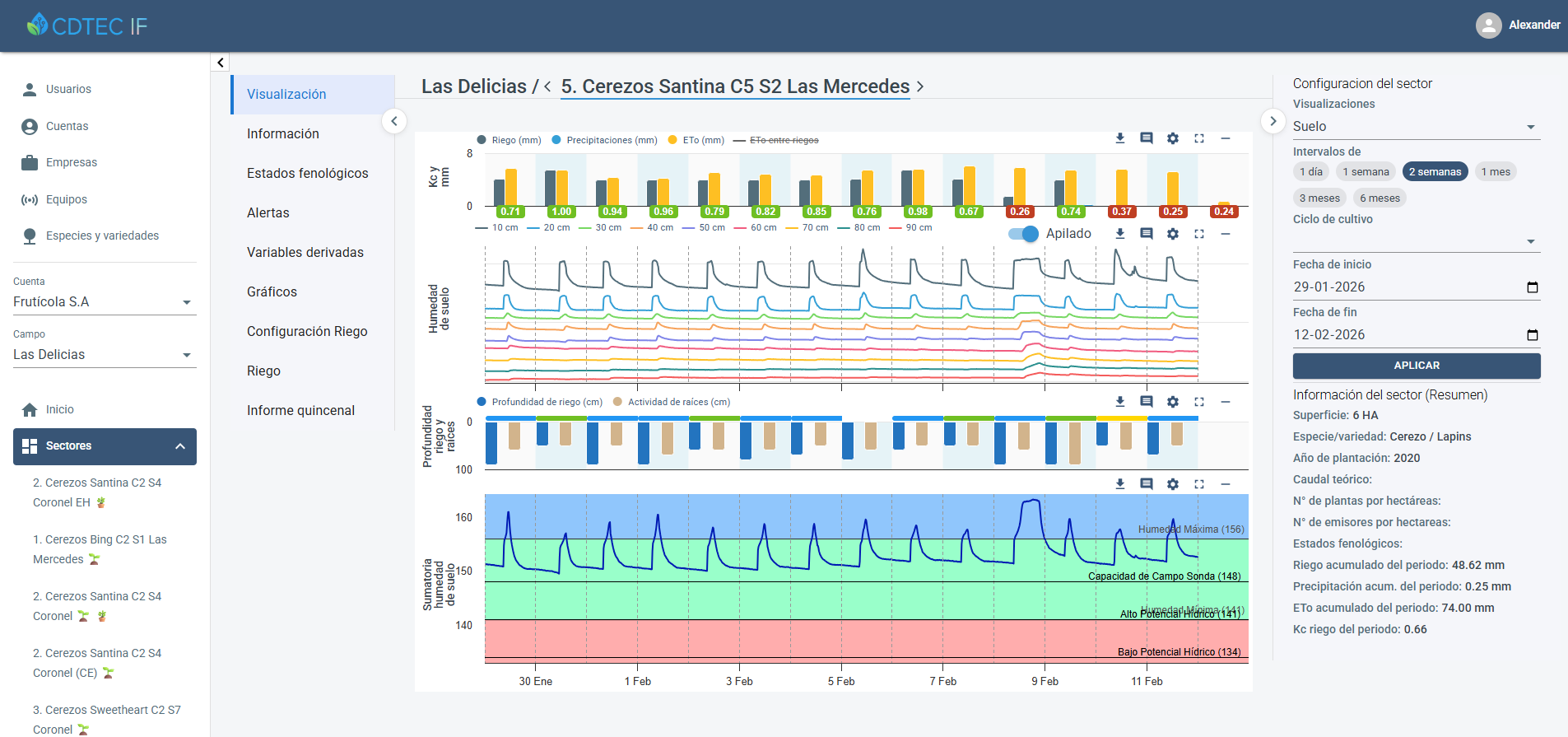Open the Alertas tab
The image size is (1568, 737).
click(268, 212)
